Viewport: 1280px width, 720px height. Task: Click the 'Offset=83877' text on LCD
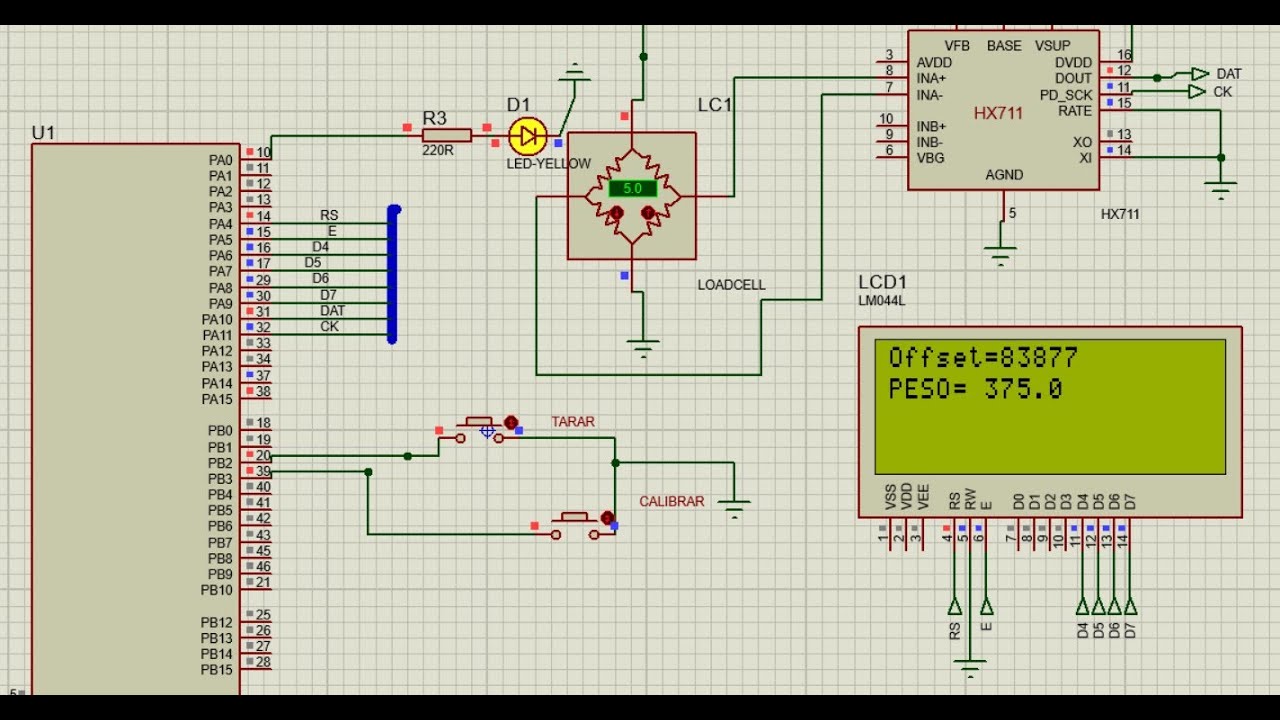[983, 358]
